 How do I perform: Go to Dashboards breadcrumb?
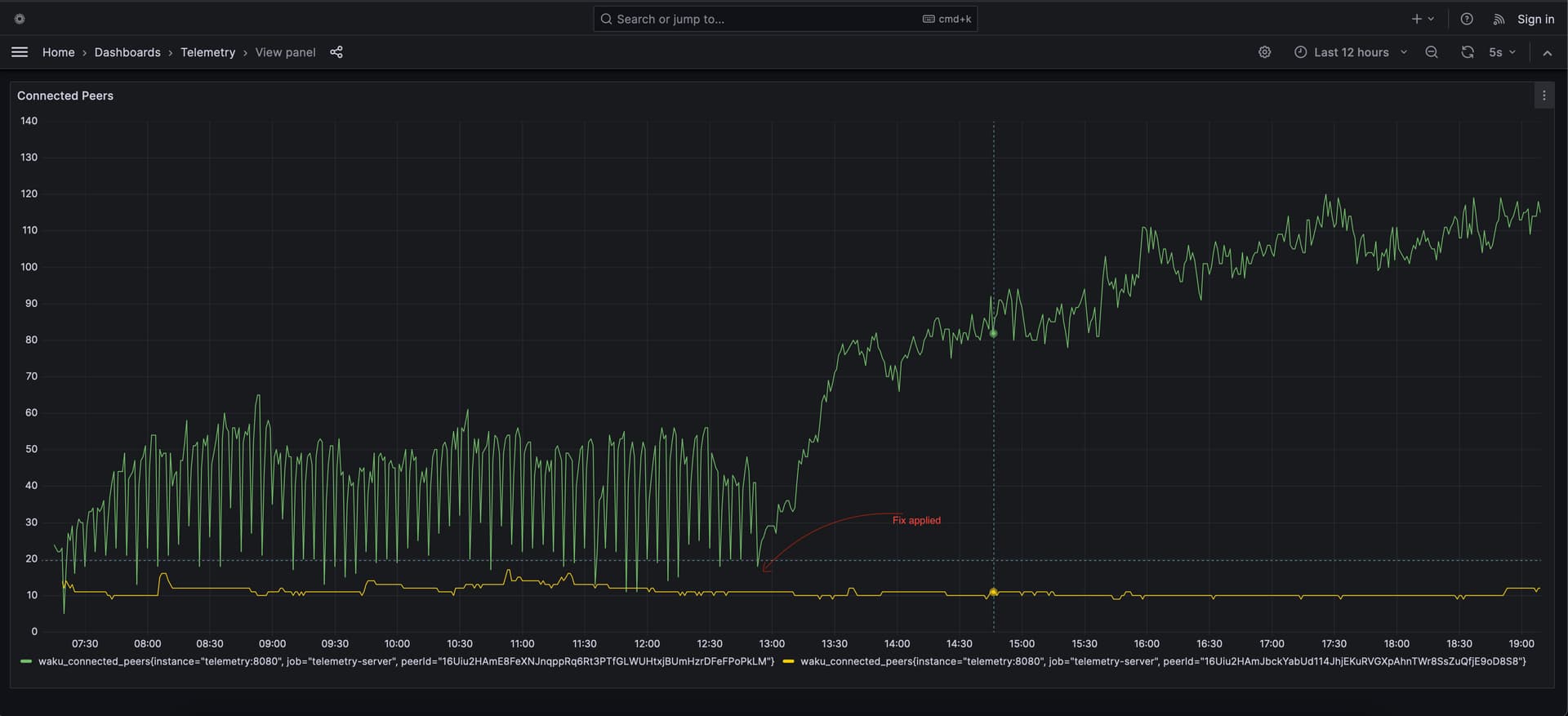pyautogui.click(x=127, y=52)
